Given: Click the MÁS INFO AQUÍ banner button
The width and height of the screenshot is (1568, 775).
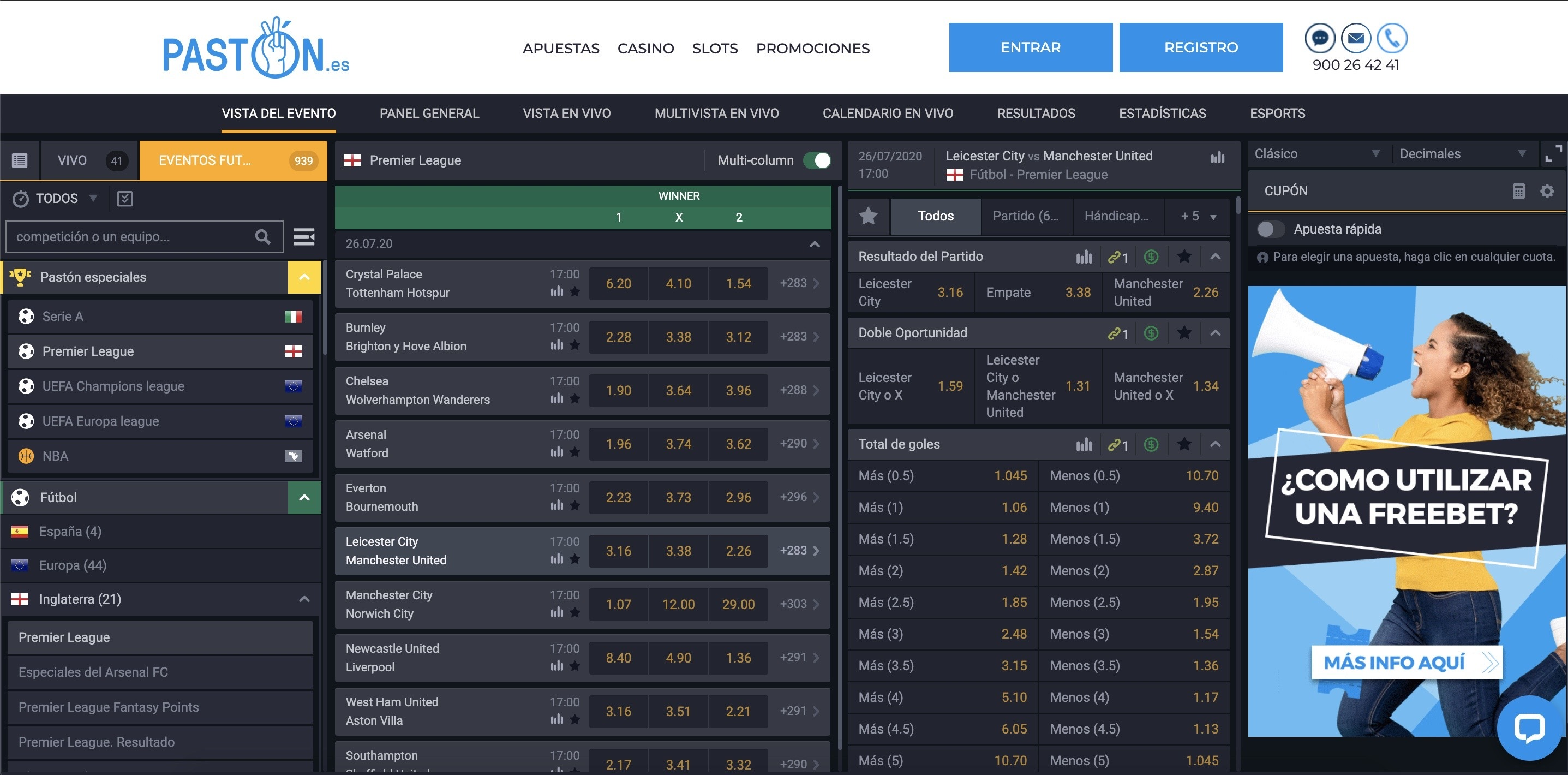Looking at the screenshot, I should (x=1406, y=663).
